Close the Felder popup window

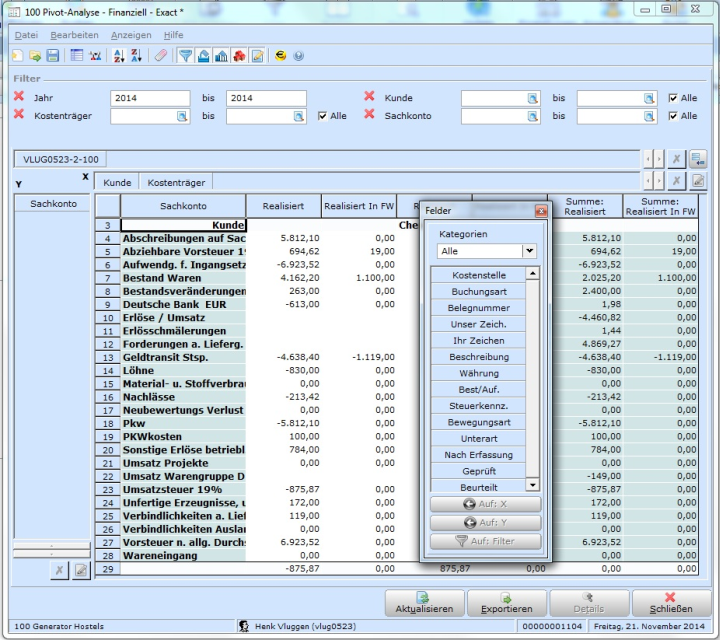[x=541, y=211]
